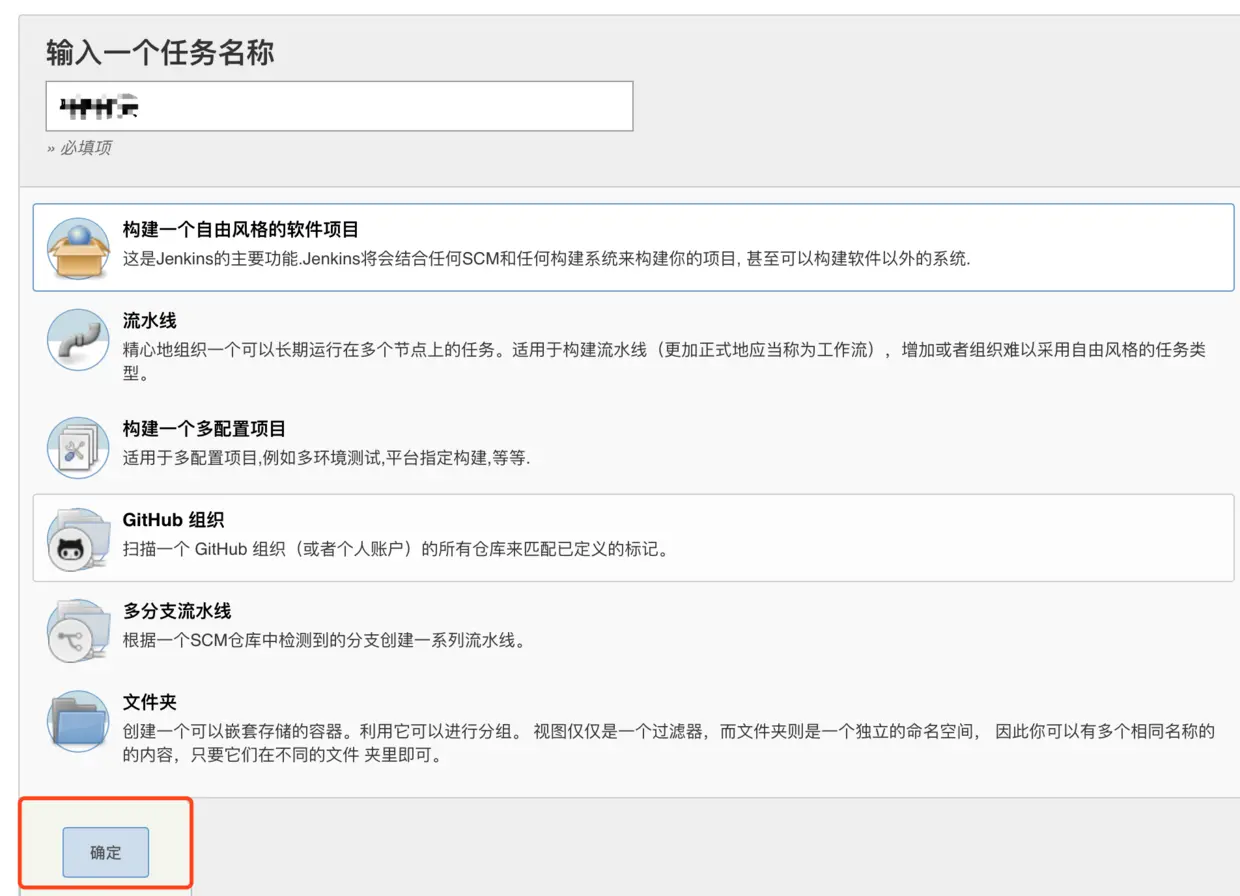Click the 流水线 pipe icon
The width and height of the screenshot is (1240, 896).
pyautogui.click(x=78, y=339)
